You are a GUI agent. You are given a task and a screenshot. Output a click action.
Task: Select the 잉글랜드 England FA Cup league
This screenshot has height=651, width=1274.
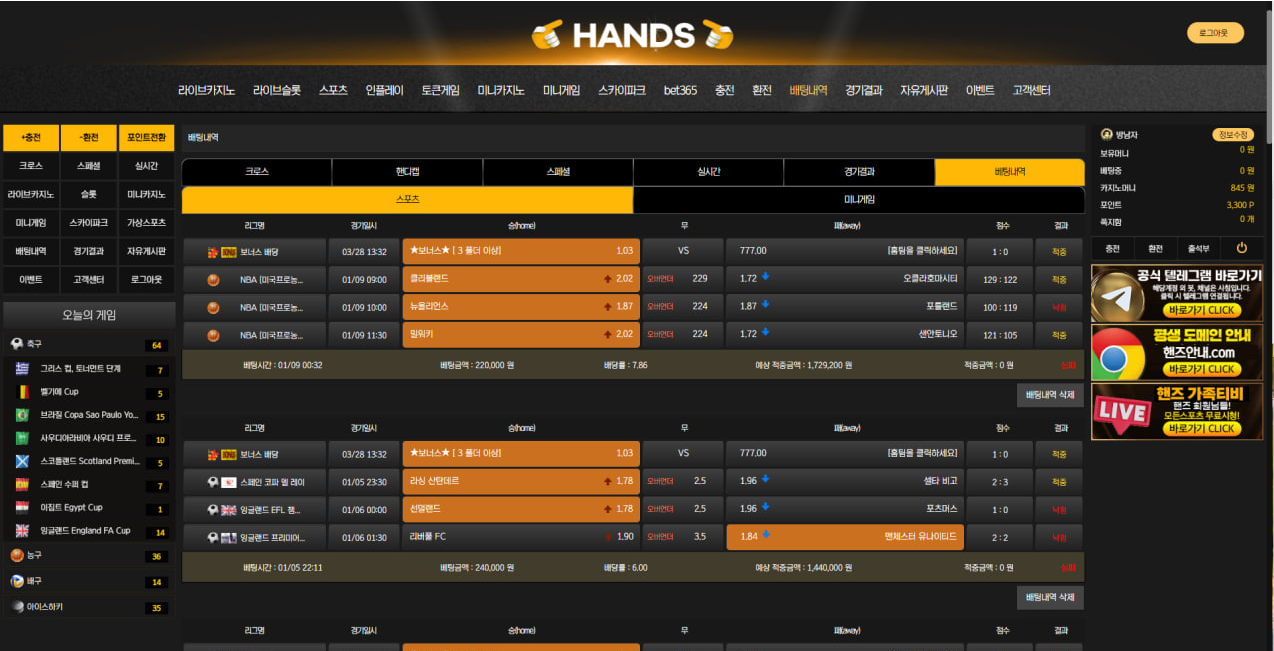click(86, 531)
